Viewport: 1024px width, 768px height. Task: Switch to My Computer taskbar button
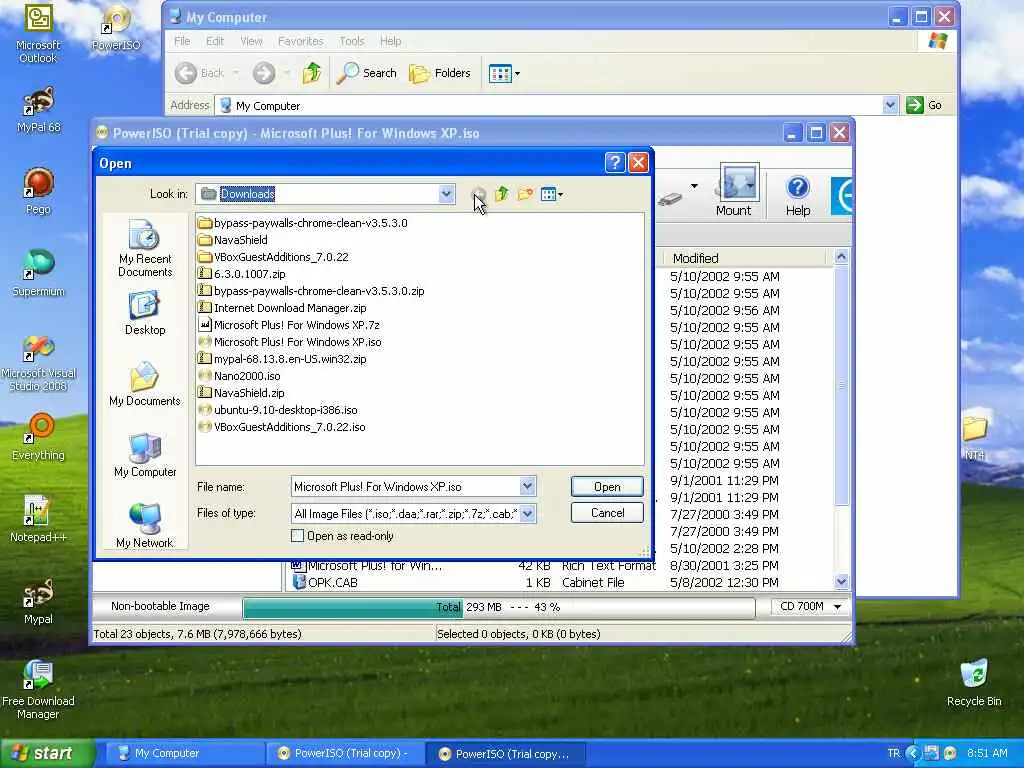pos(185,753)
